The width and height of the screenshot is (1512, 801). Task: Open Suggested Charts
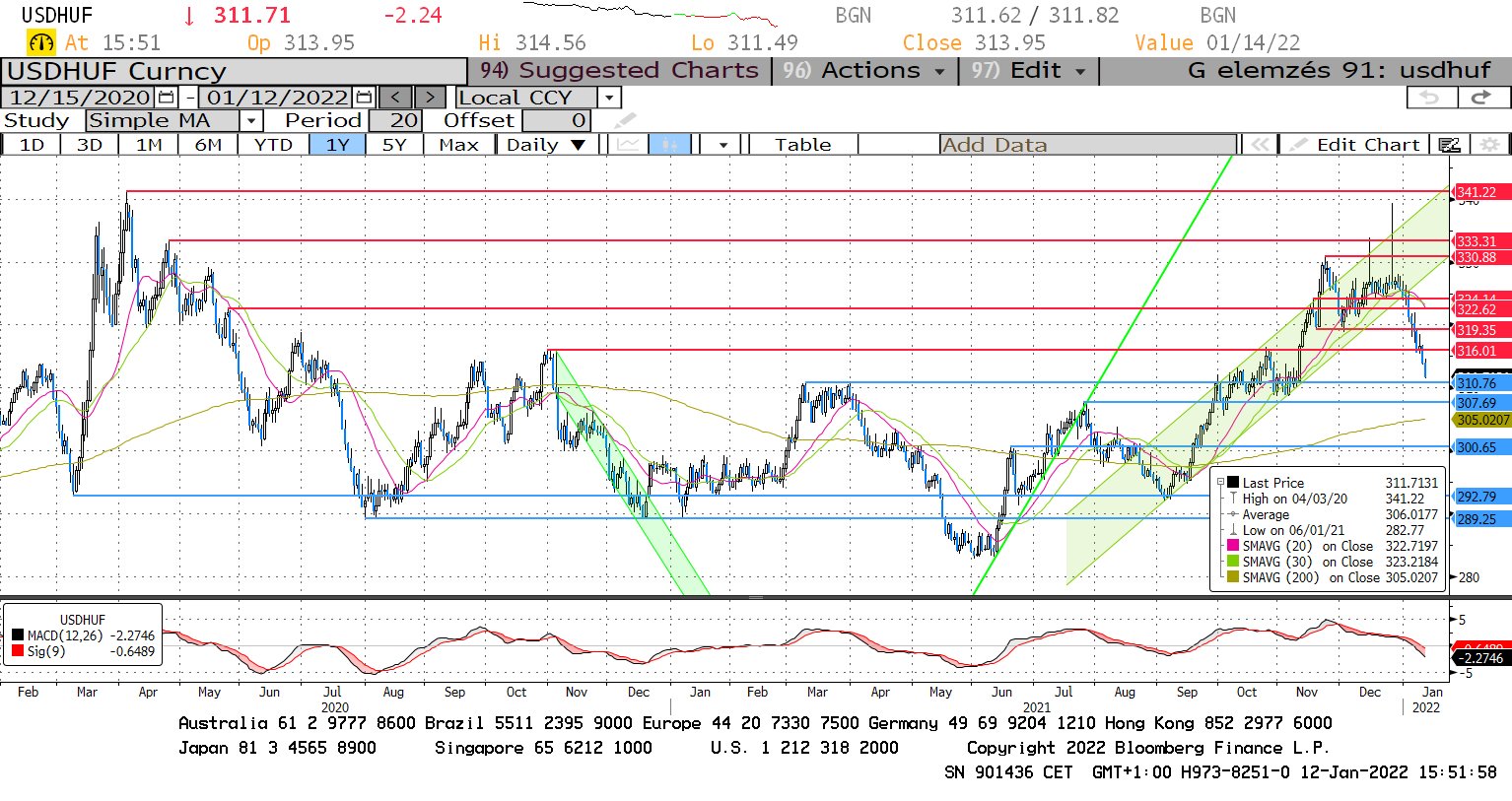[x=618, y=71]
